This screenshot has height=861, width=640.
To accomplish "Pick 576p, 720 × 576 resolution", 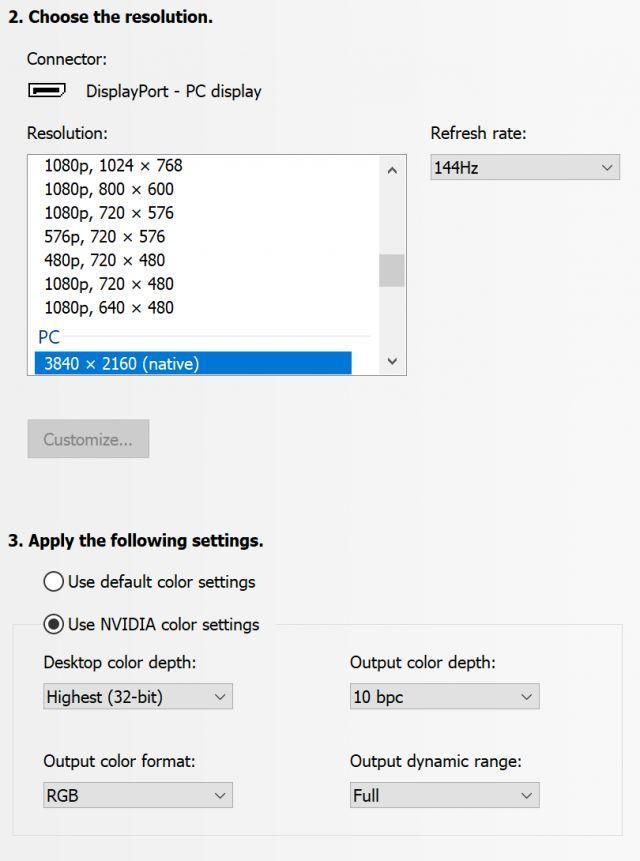I will [x=105, y=237].
